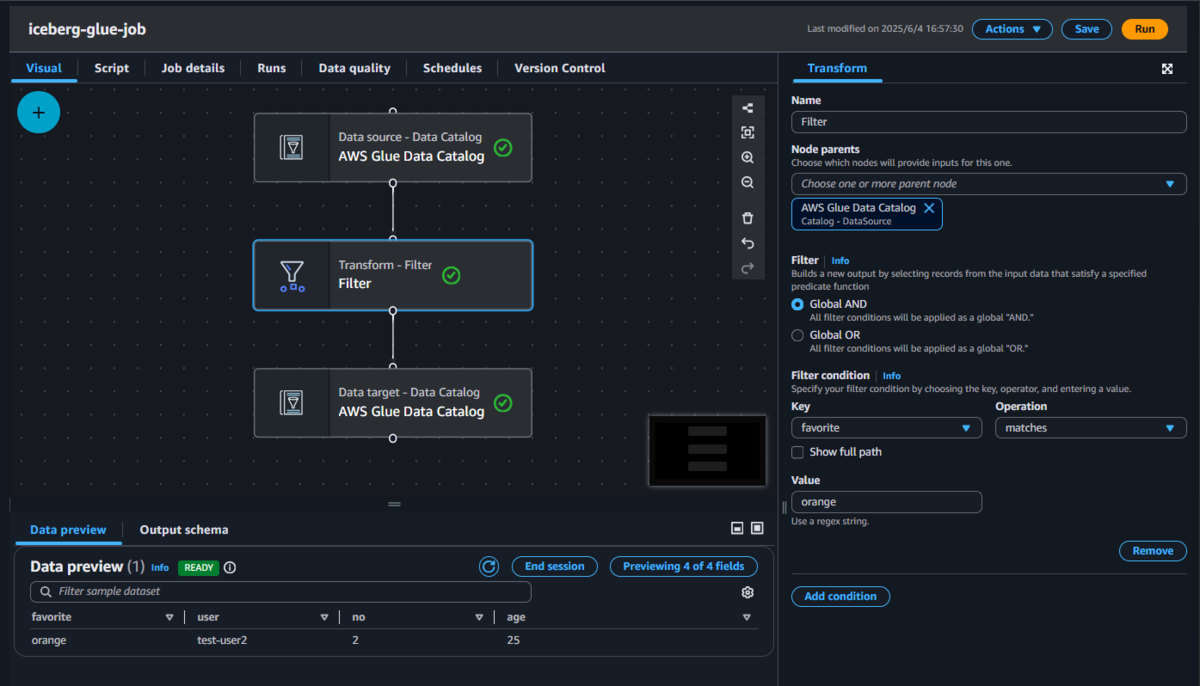This screenshot has height=686, width=1200.
Task: Click the Add condition button
Action: click(x=840, y=596)
